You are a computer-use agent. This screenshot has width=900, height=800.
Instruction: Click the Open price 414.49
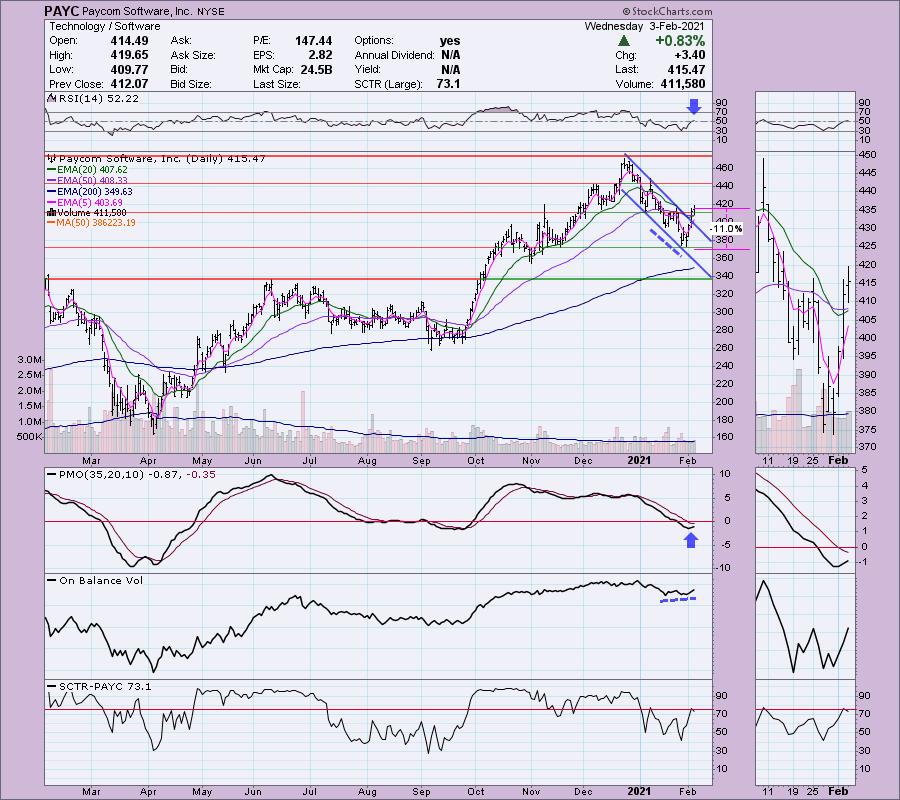(x=129, y=41)
